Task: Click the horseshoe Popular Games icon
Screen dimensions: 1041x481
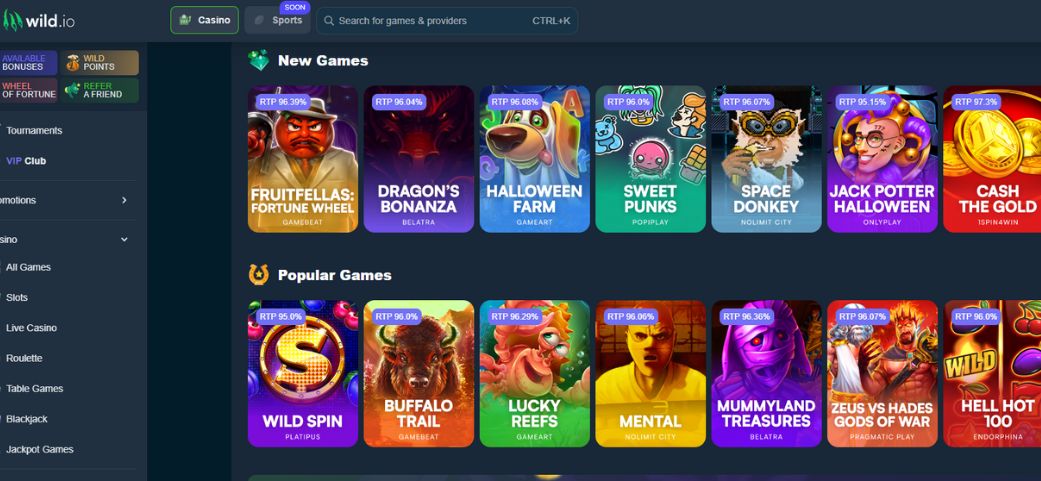Action: click(258, 275)
